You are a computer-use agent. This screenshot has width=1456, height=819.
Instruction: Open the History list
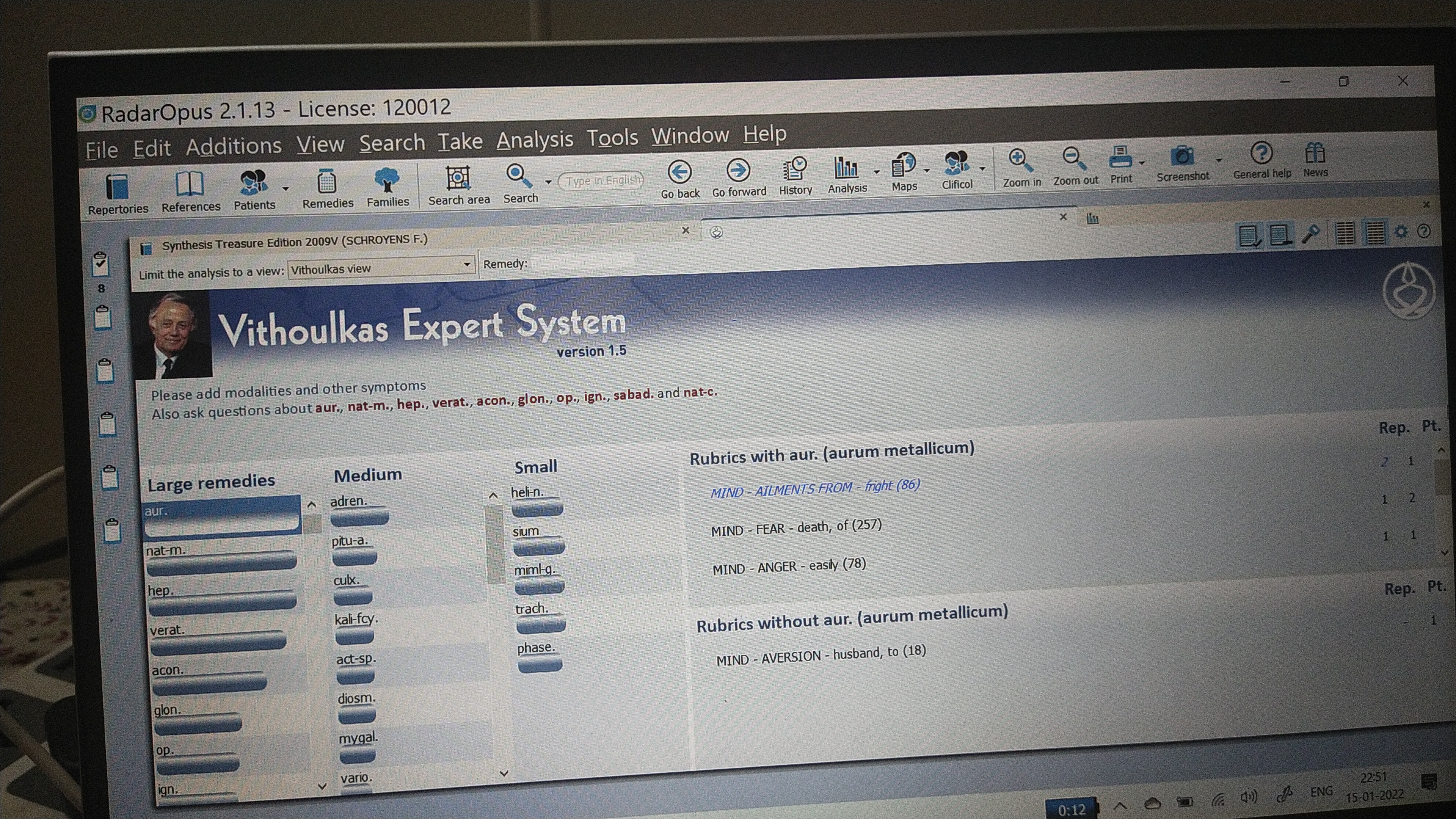point(795,176)
